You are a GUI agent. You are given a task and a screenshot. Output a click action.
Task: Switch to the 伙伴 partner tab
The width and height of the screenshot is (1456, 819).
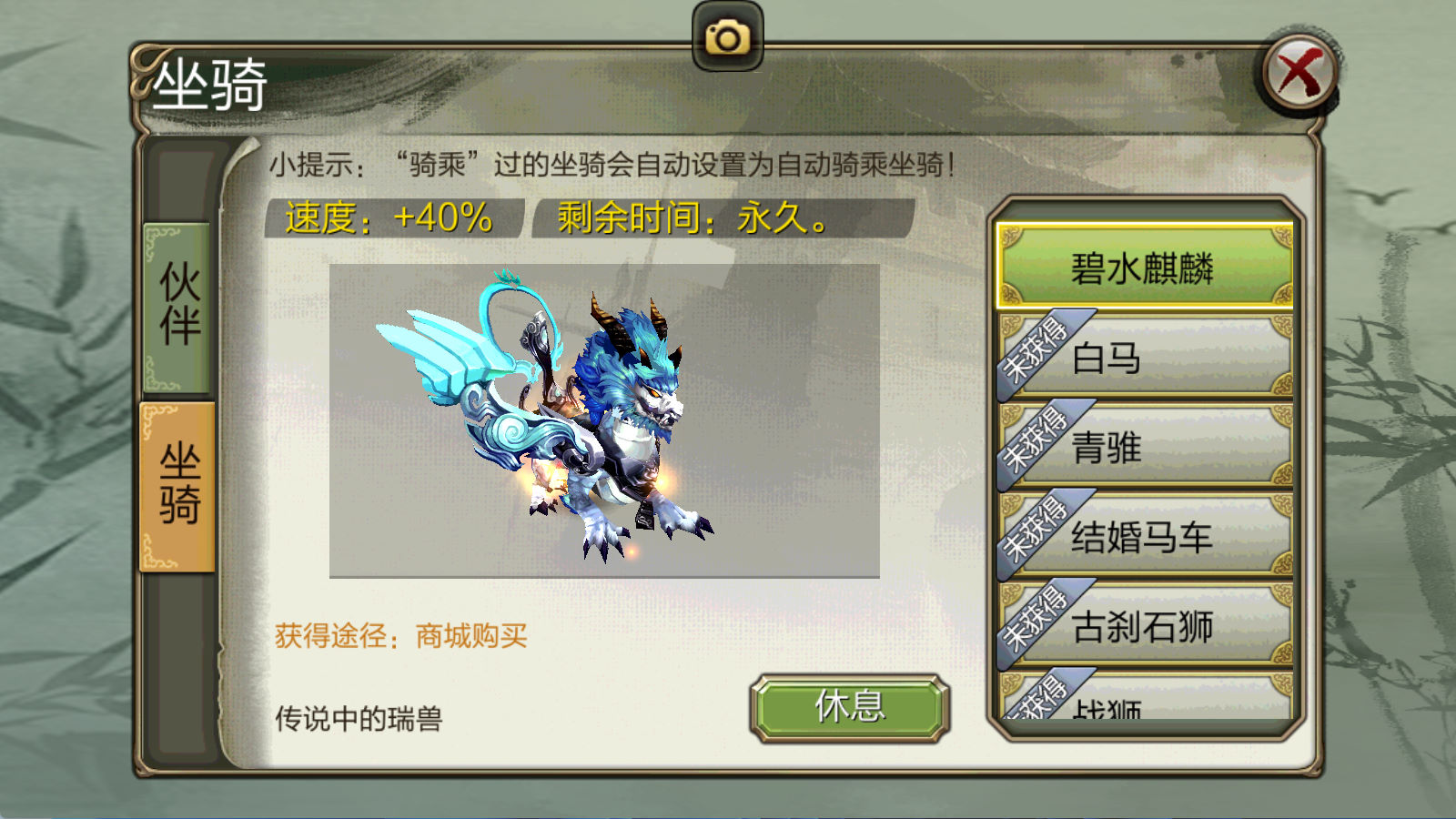(177, 307)
